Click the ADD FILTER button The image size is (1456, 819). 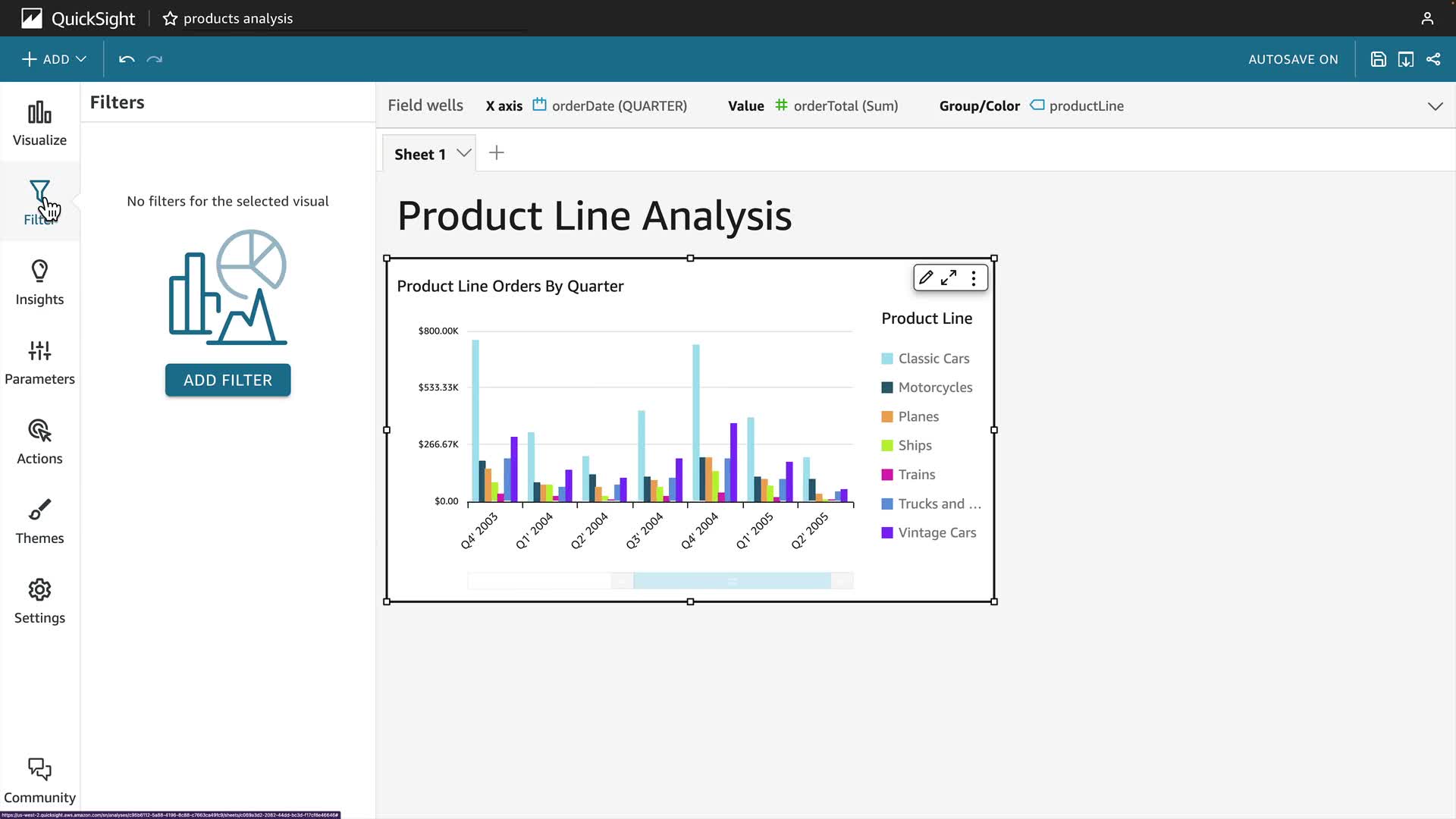pos(227,380)
